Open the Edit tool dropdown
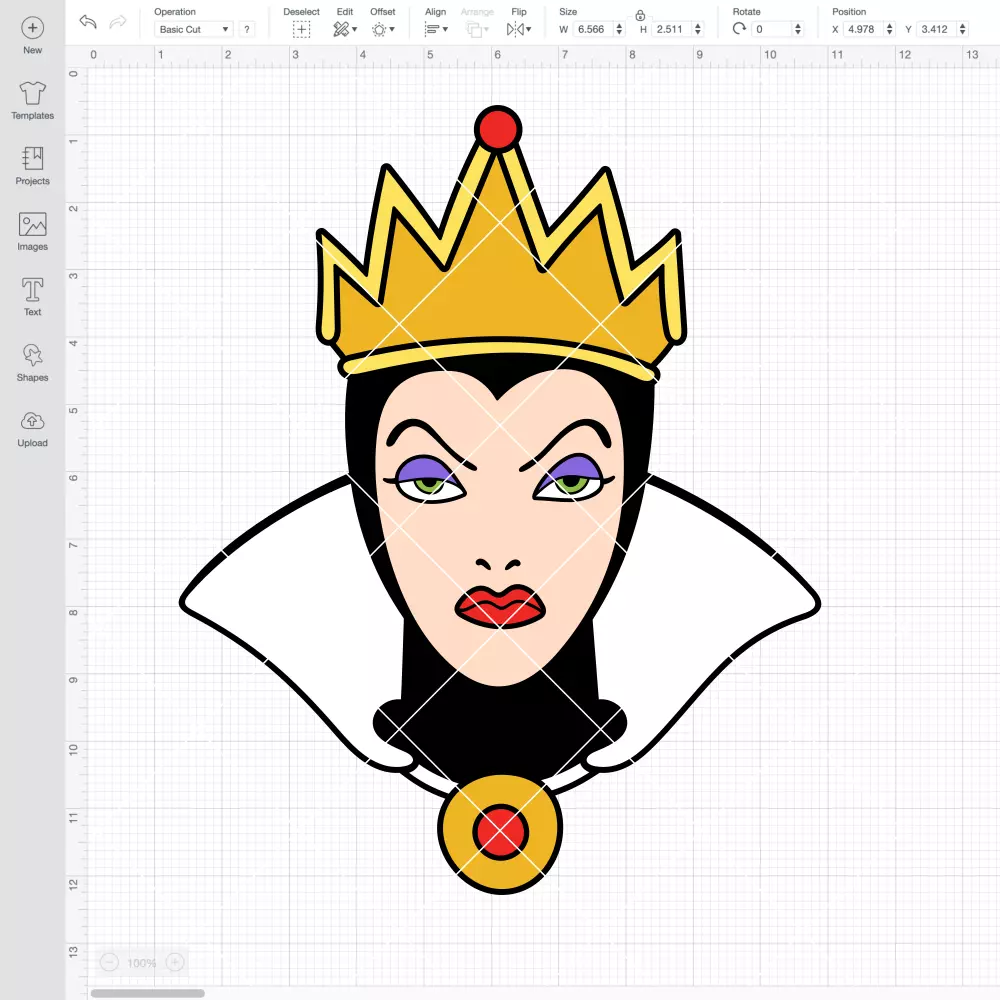 click(344, 29)
